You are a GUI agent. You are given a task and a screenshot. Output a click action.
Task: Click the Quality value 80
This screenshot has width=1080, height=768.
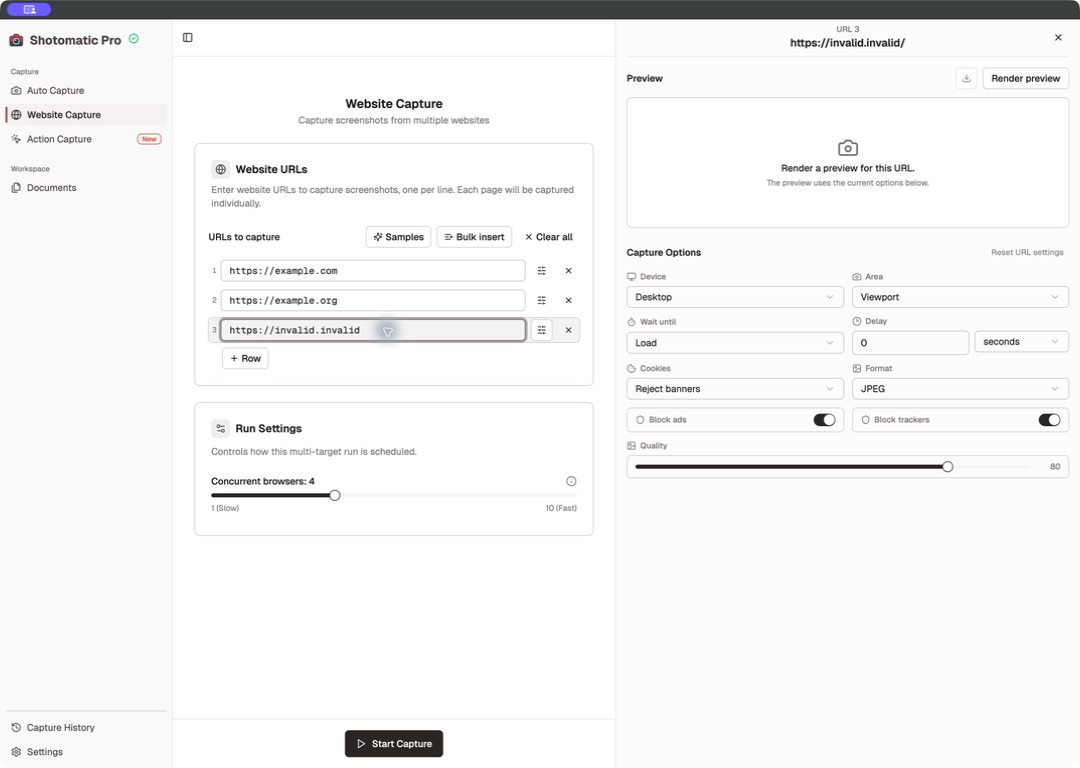1055,467
